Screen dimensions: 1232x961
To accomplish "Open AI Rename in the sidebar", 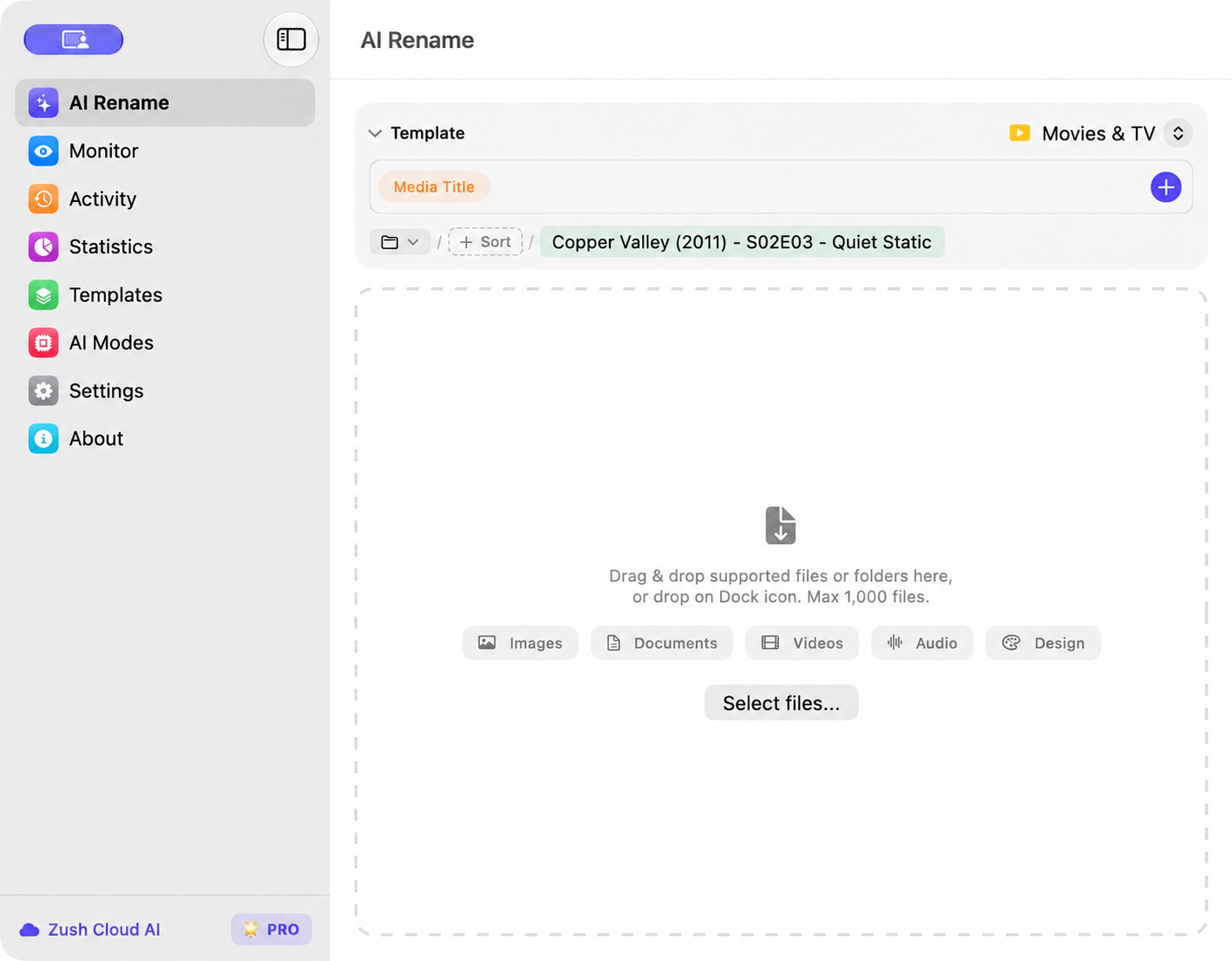I will pos(165,102).
